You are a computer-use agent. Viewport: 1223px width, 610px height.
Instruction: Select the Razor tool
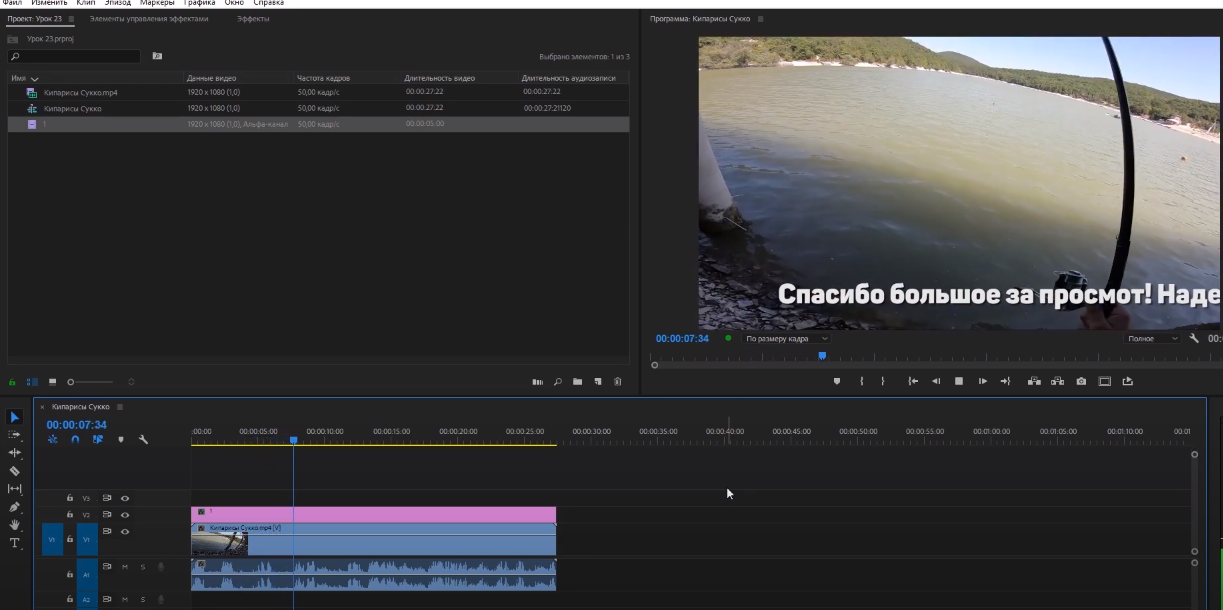14,470
